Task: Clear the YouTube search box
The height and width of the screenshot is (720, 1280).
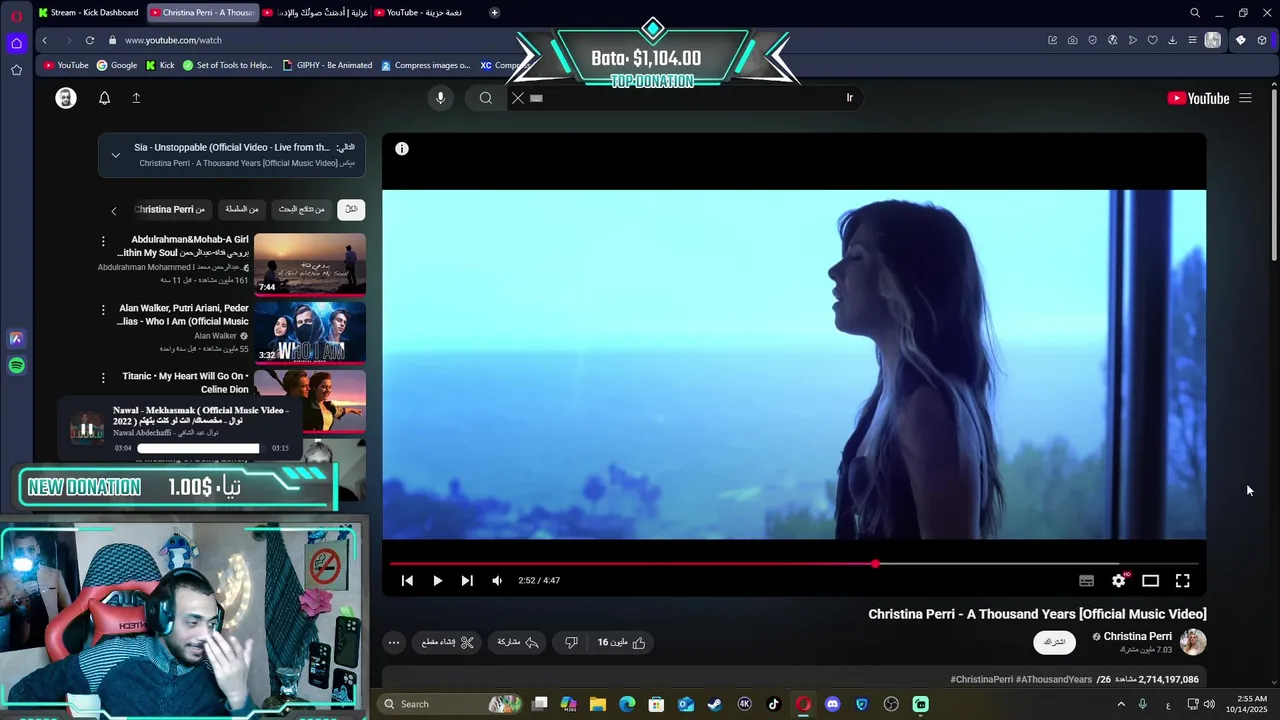Action: pyautogui.click(x=518, y=98)
